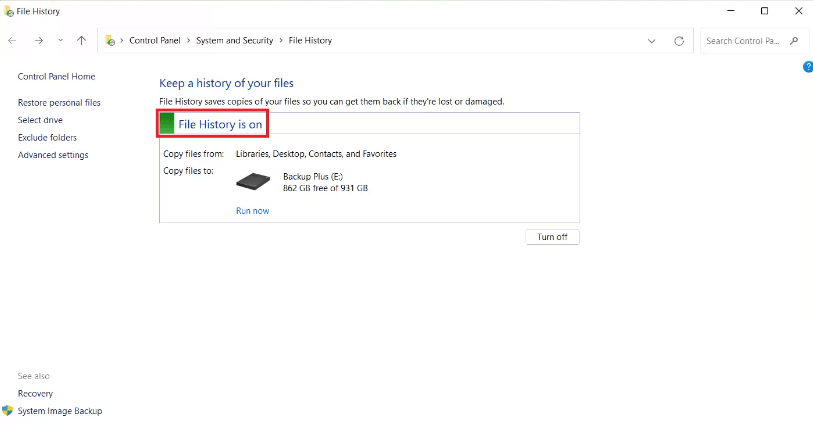Open Restore personal files
The width and height of the screenshot is (813, 424).
click(x=59, y=103)
